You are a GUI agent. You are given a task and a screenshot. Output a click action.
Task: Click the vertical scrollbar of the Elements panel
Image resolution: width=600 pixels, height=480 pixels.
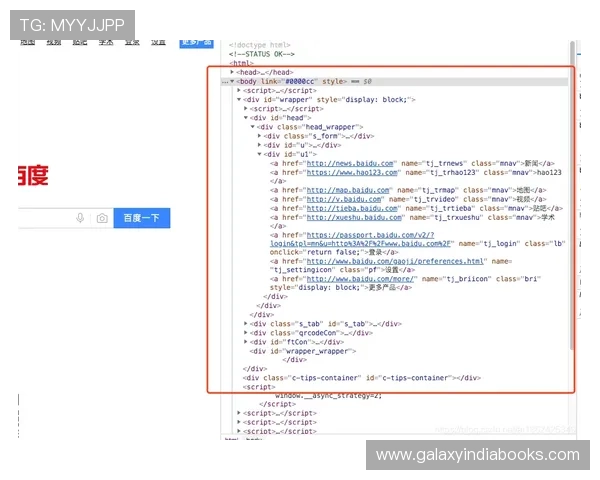tap(572, 195)
